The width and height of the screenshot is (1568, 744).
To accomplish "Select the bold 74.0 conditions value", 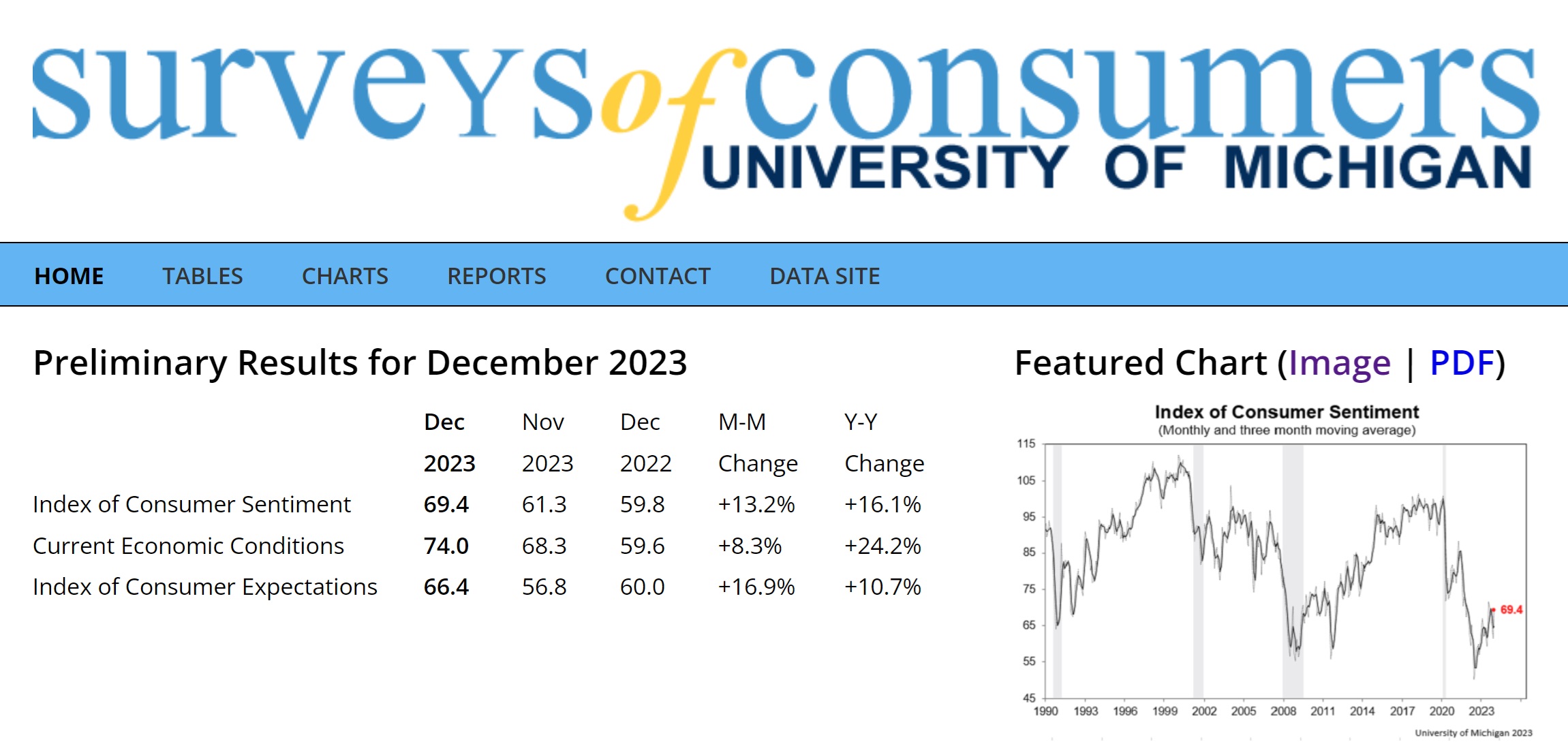I will (446, 546).
